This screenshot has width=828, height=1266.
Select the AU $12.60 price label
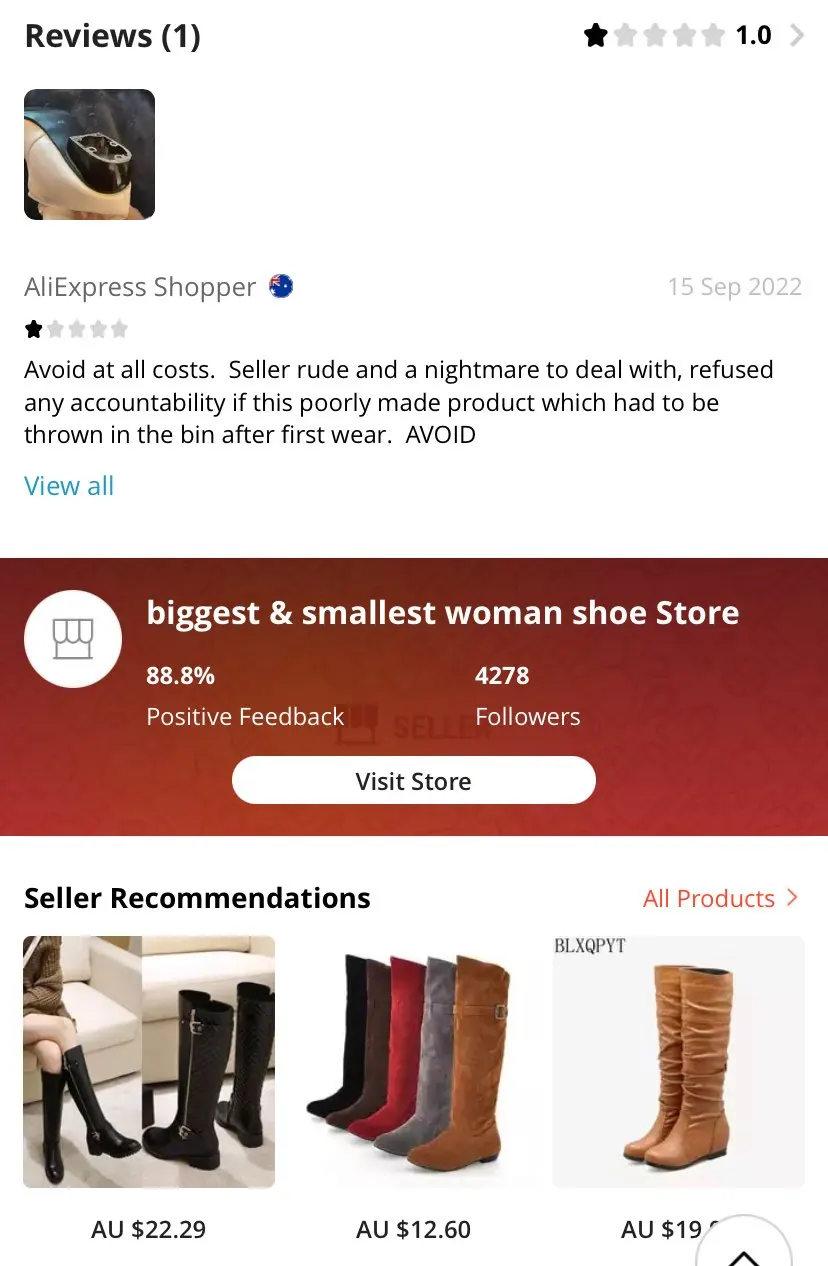point(414,1229)
